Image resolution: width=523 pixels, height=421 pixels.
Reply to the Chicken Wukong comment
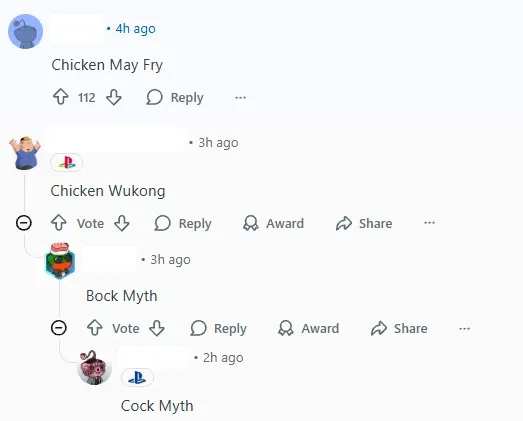pos(183,223)
